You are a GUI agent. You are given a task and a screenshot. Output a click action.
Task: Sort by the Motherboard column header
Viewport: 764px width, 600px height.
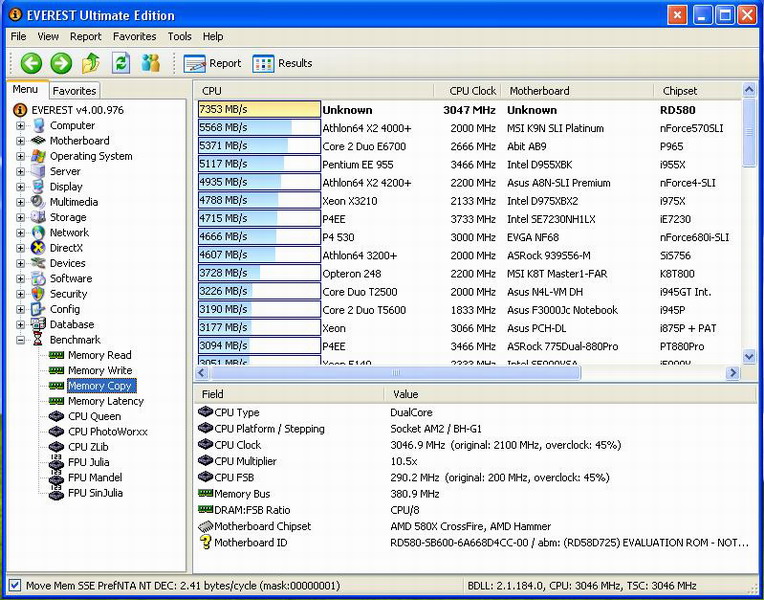coord(577,91)
